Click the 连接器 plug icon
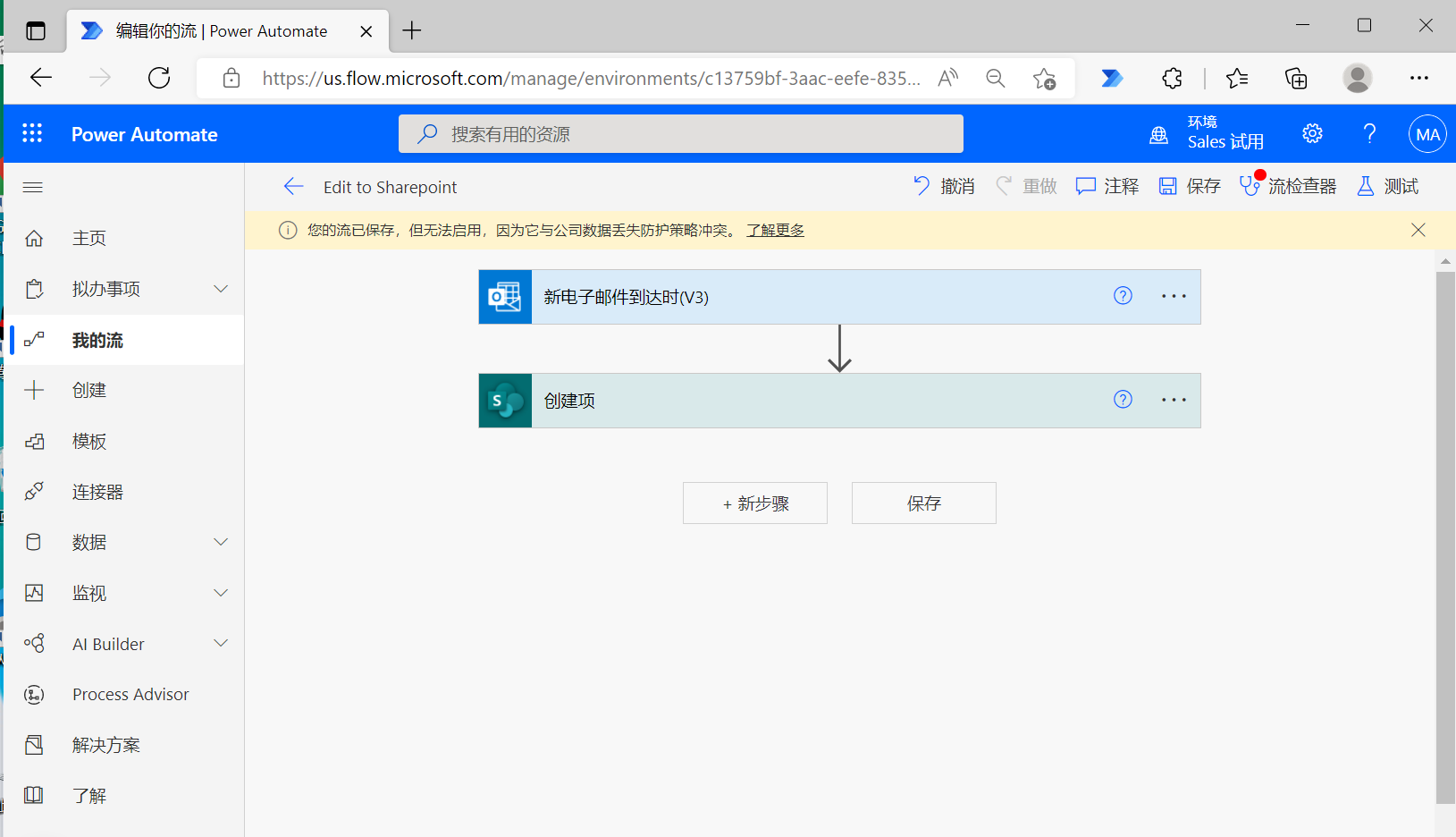This screenshot has height=837, width=1456. click(x=34, y=492)
